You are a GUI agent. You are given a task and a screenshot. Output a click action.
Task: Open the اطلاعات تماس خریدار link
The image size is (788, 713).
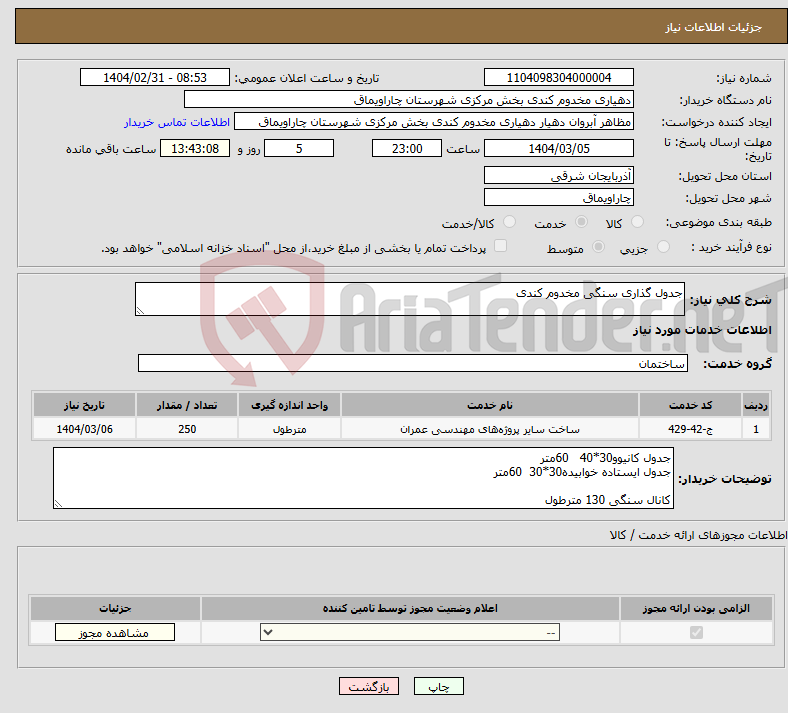coord(177,122)
